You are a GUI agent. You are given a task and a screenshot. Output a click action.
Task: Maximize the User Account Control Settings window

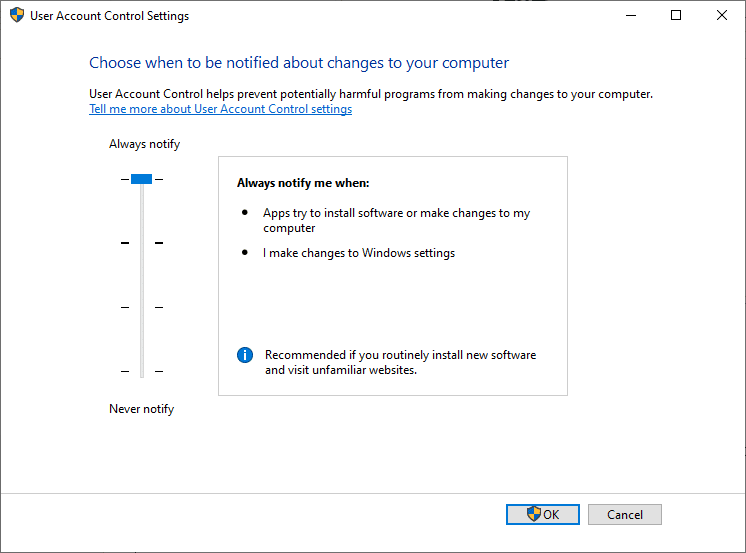point(676,16)
